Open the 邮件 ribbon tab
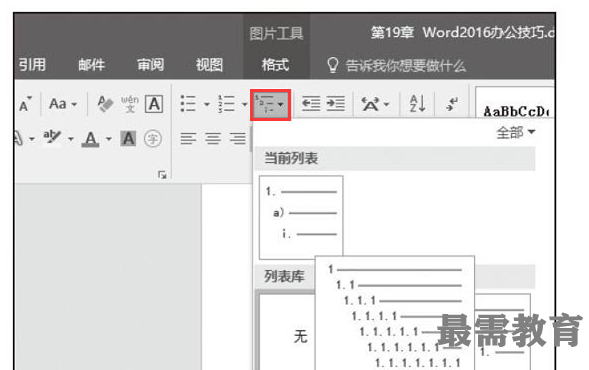 (91, 65)
